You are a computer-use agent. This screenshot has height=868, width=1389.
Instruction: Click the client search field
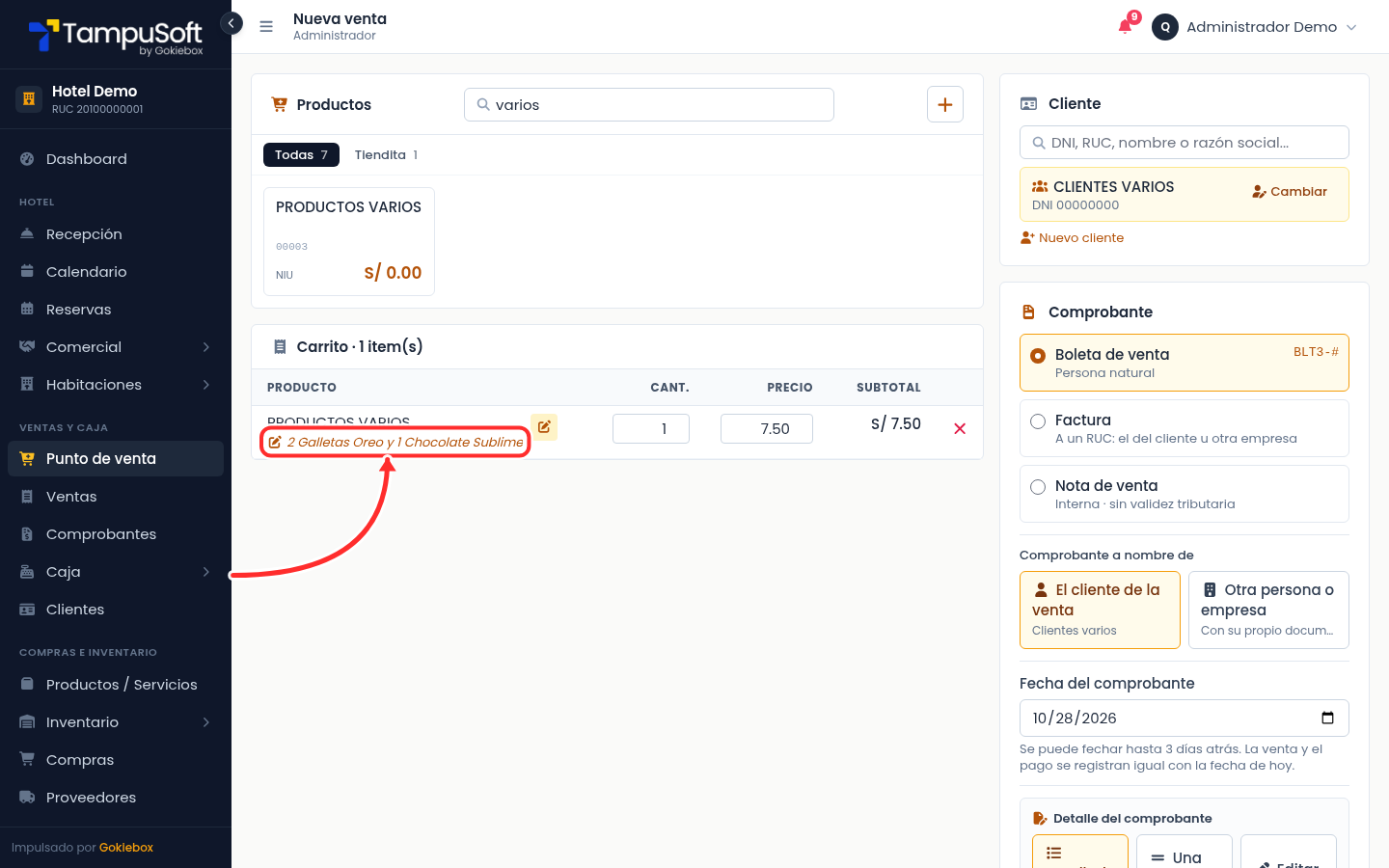pos(1185,143)
